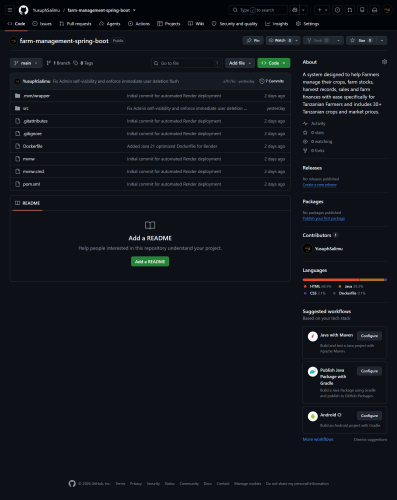
Task: Open the mvnw file
Action: click(29, 159)
